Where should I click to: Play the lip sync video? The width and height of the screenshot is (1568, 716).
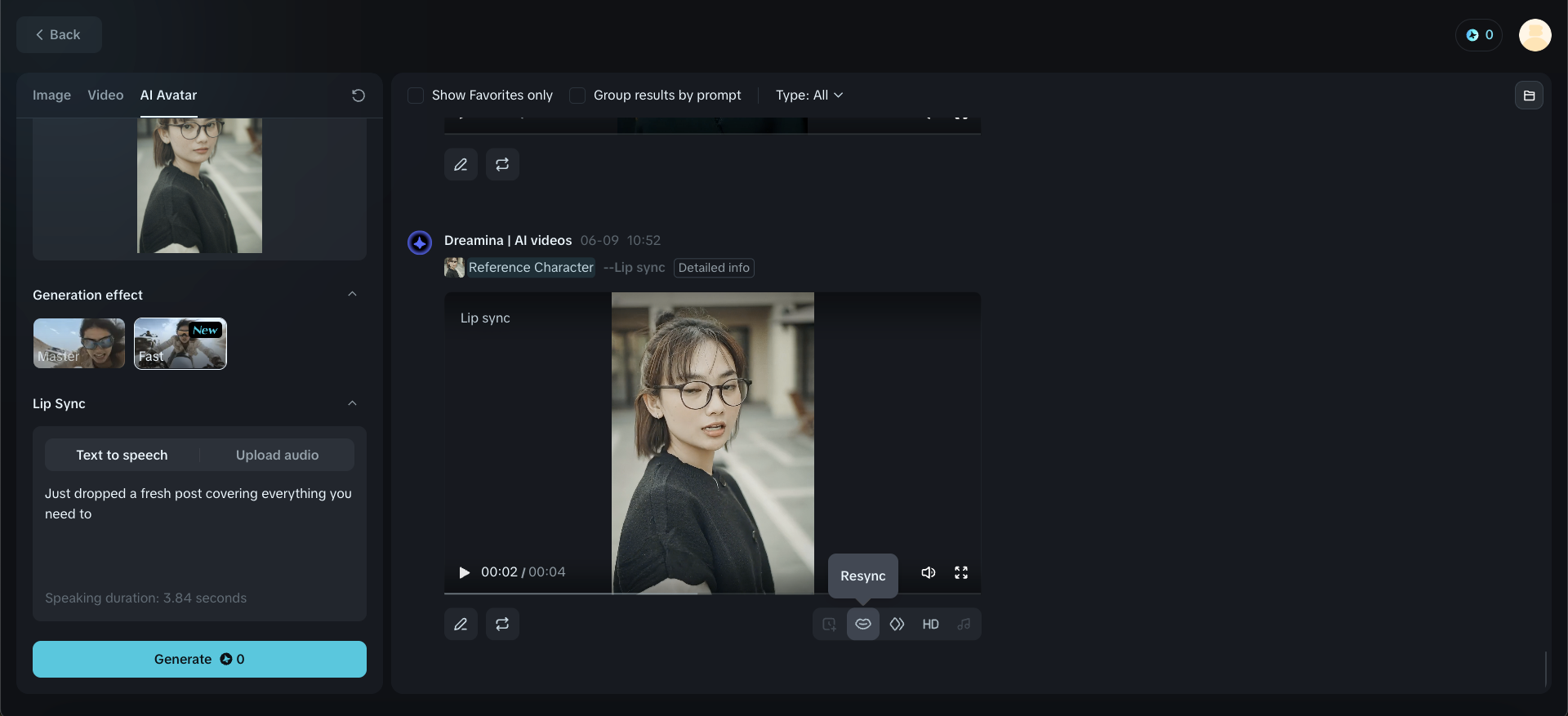[x=464, y=572]
